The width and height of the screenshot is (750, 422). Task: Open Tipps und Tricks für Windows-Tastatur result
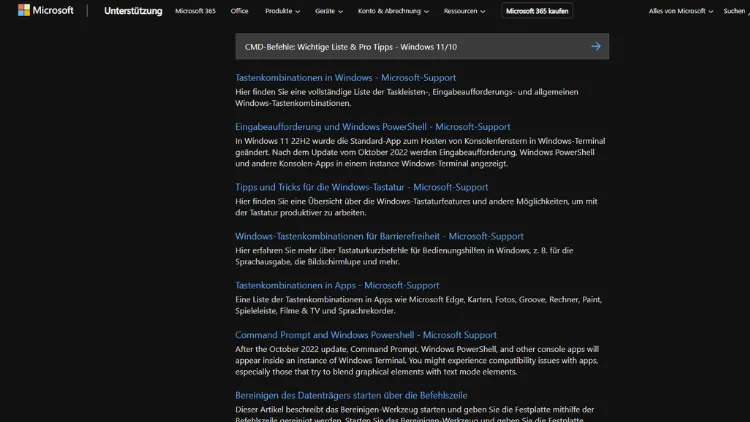point(362,187)
